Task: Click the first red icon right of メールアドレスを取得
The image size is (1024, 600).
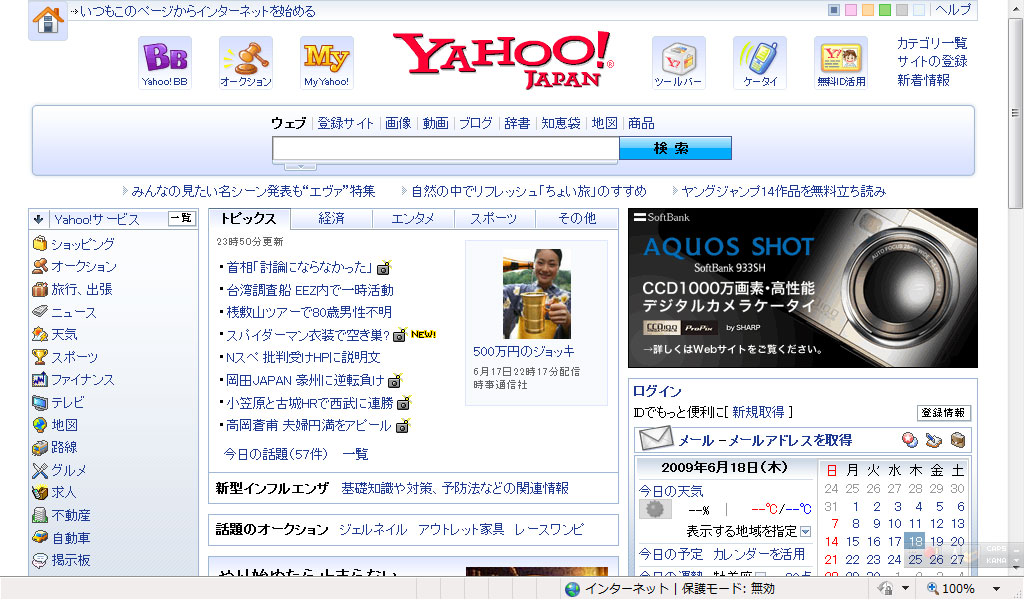Action: [910, 440]
